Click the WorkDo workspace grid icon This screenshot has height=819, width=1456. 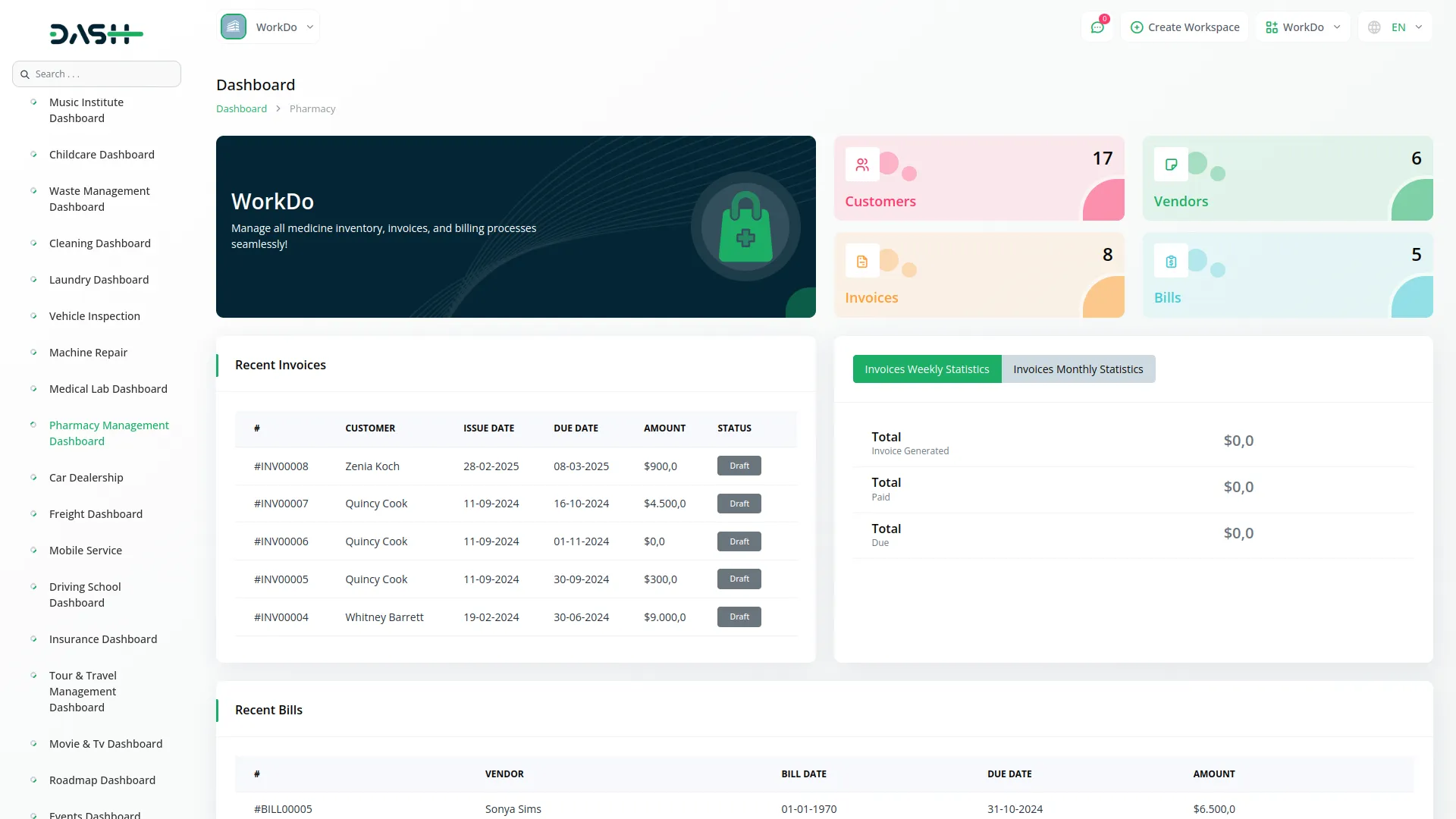pos(1272,27)
